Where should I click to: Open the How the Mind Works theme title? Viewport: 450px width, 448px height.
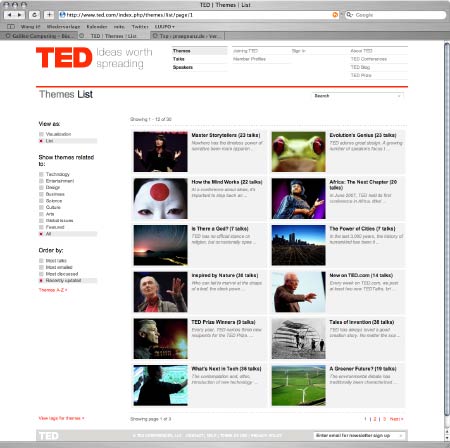pyautogui.click(x=227, y=182)
